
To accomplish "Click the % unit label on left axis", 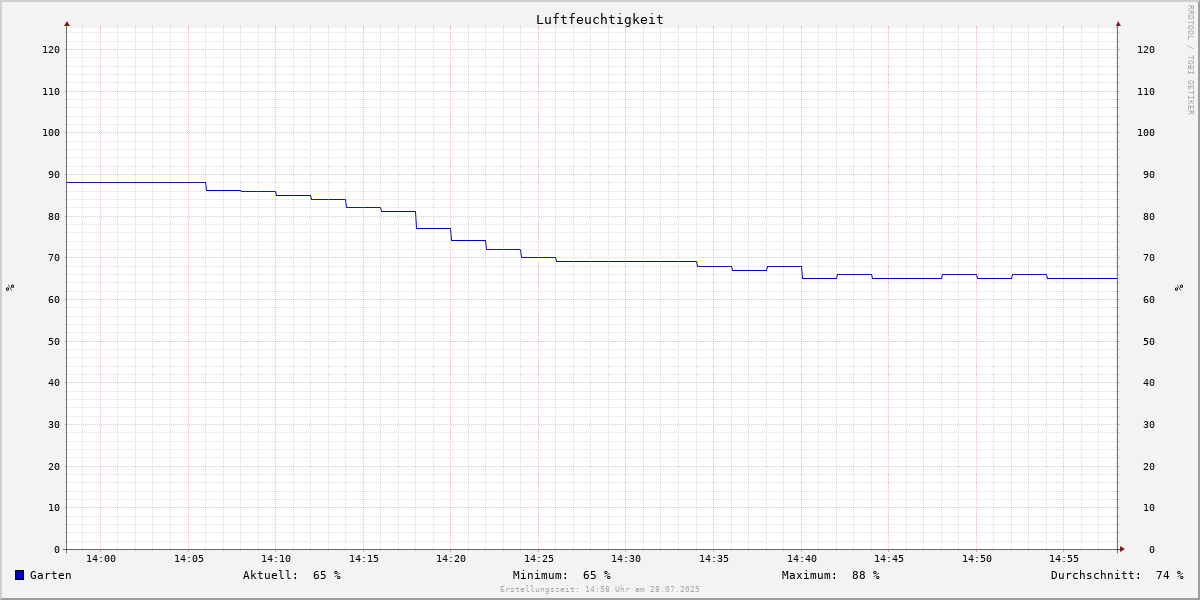I will pyautogui.click(x=10, y=287).
